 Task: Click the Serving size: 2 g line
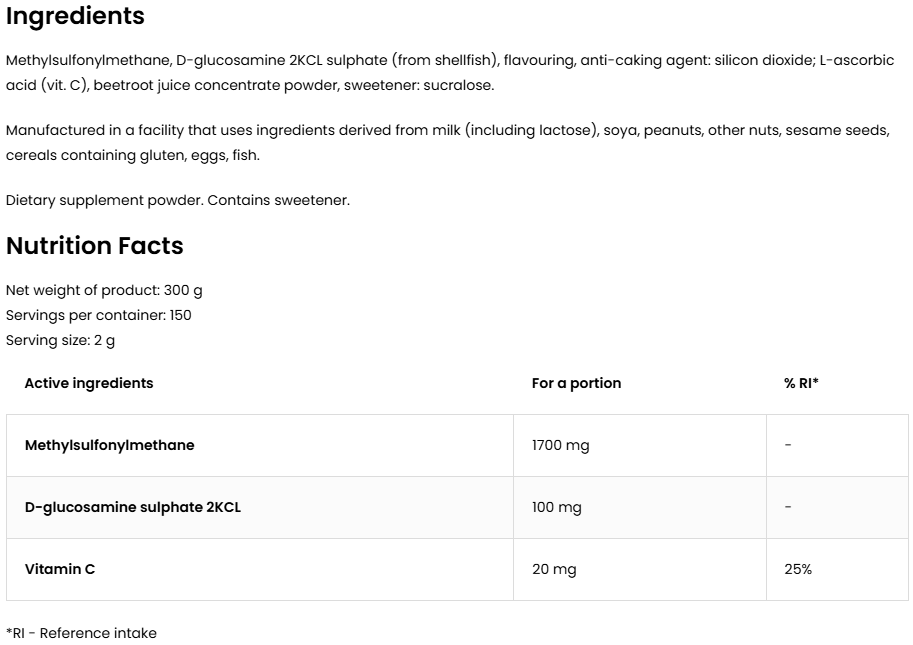pyautogui.click(x=60, y=340)
